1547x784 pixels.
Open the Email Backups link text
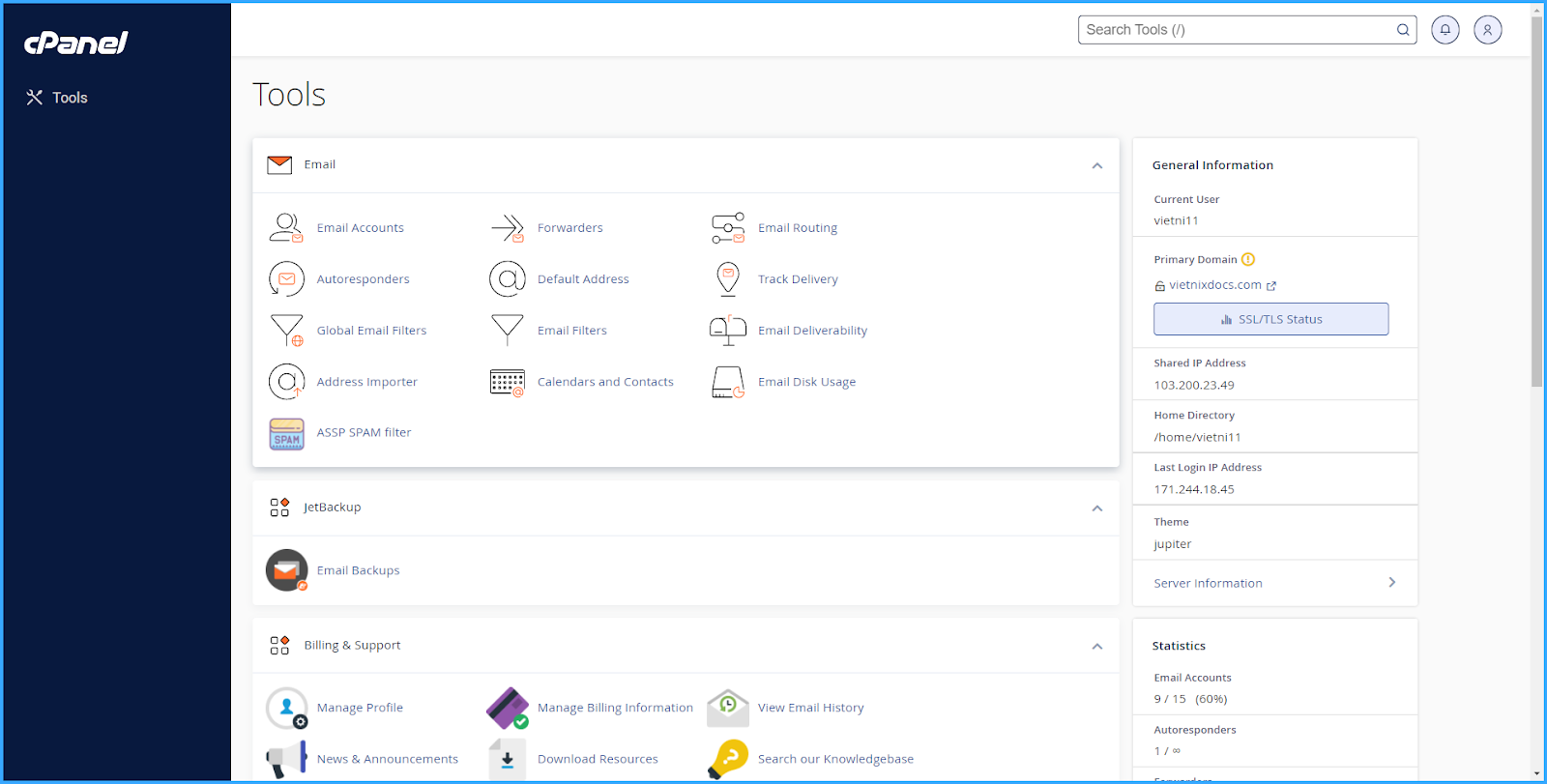pos(359,570)
